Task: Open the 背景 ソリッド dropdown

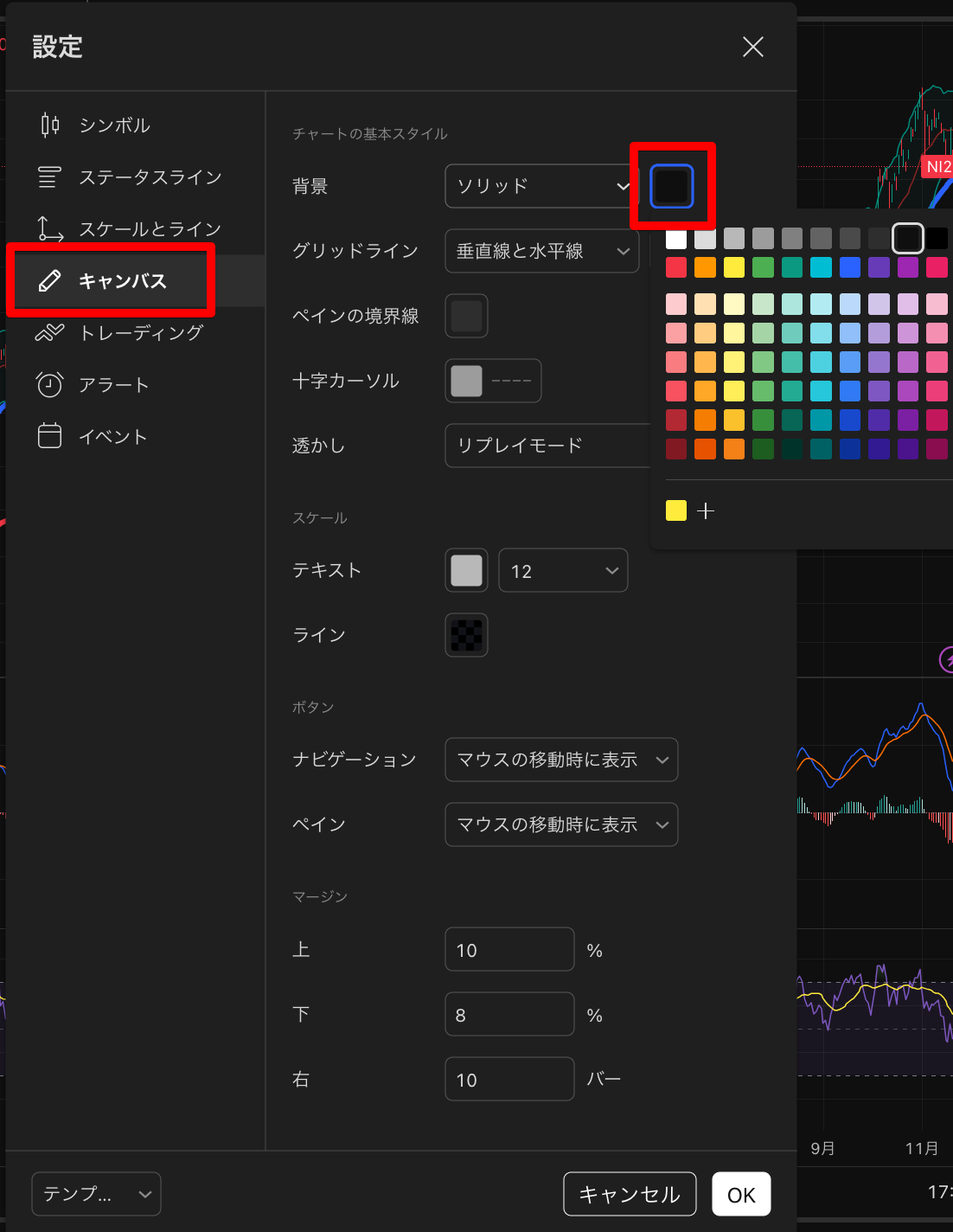Action: [x=538, y=186]
